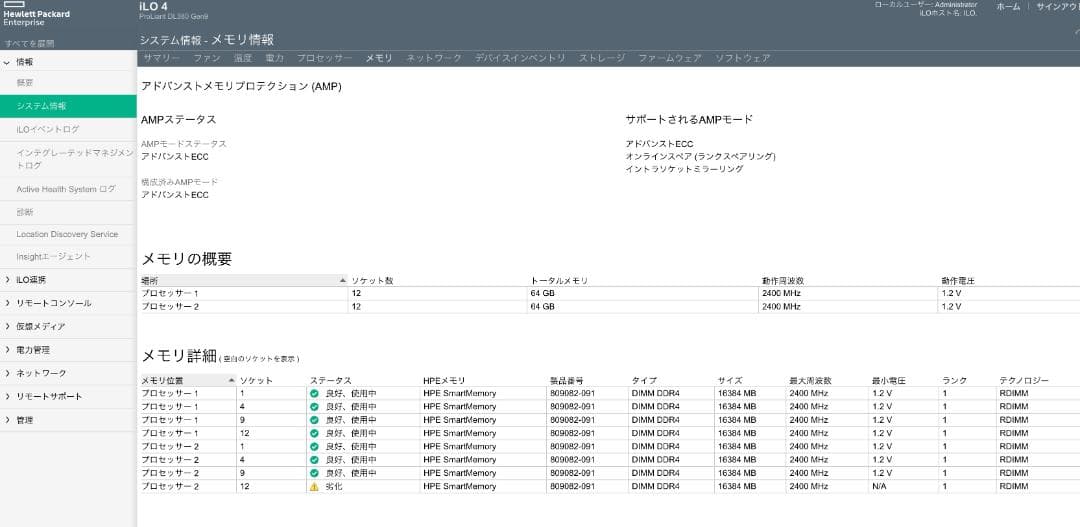Open Location Discovery Service in sidebar

click(68, 234)
